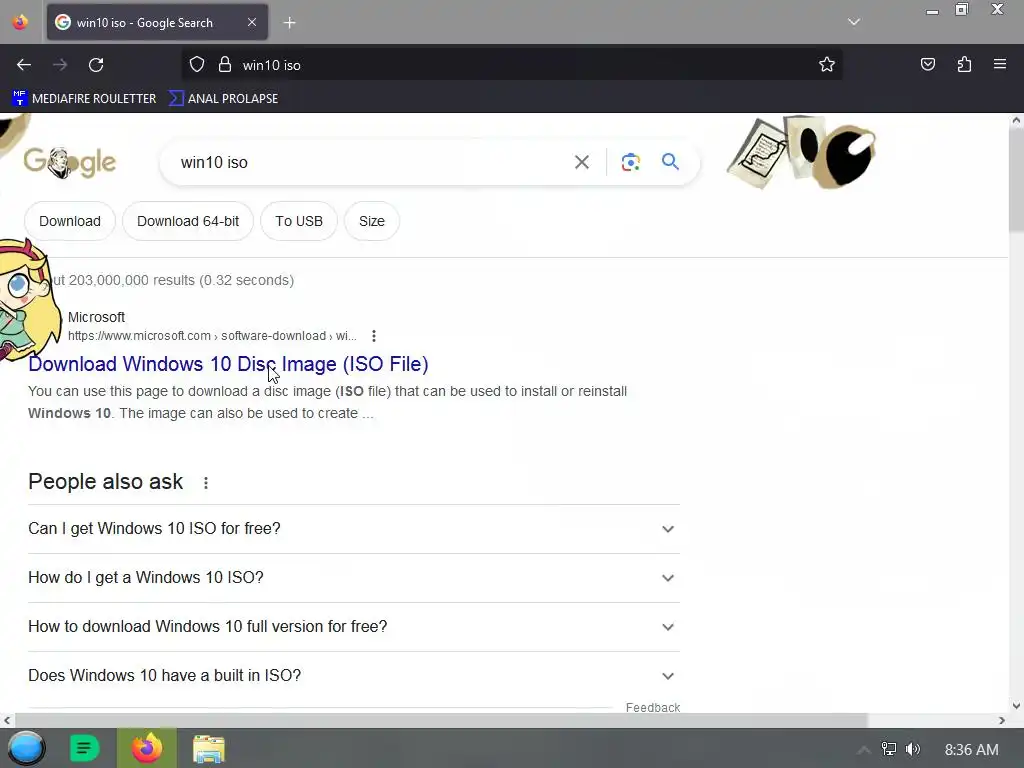This screenshot has width=1024, height=768.
Task: Open the clock showing 8:36 AM
Action: pyautogui.click(x=971, y=750)
